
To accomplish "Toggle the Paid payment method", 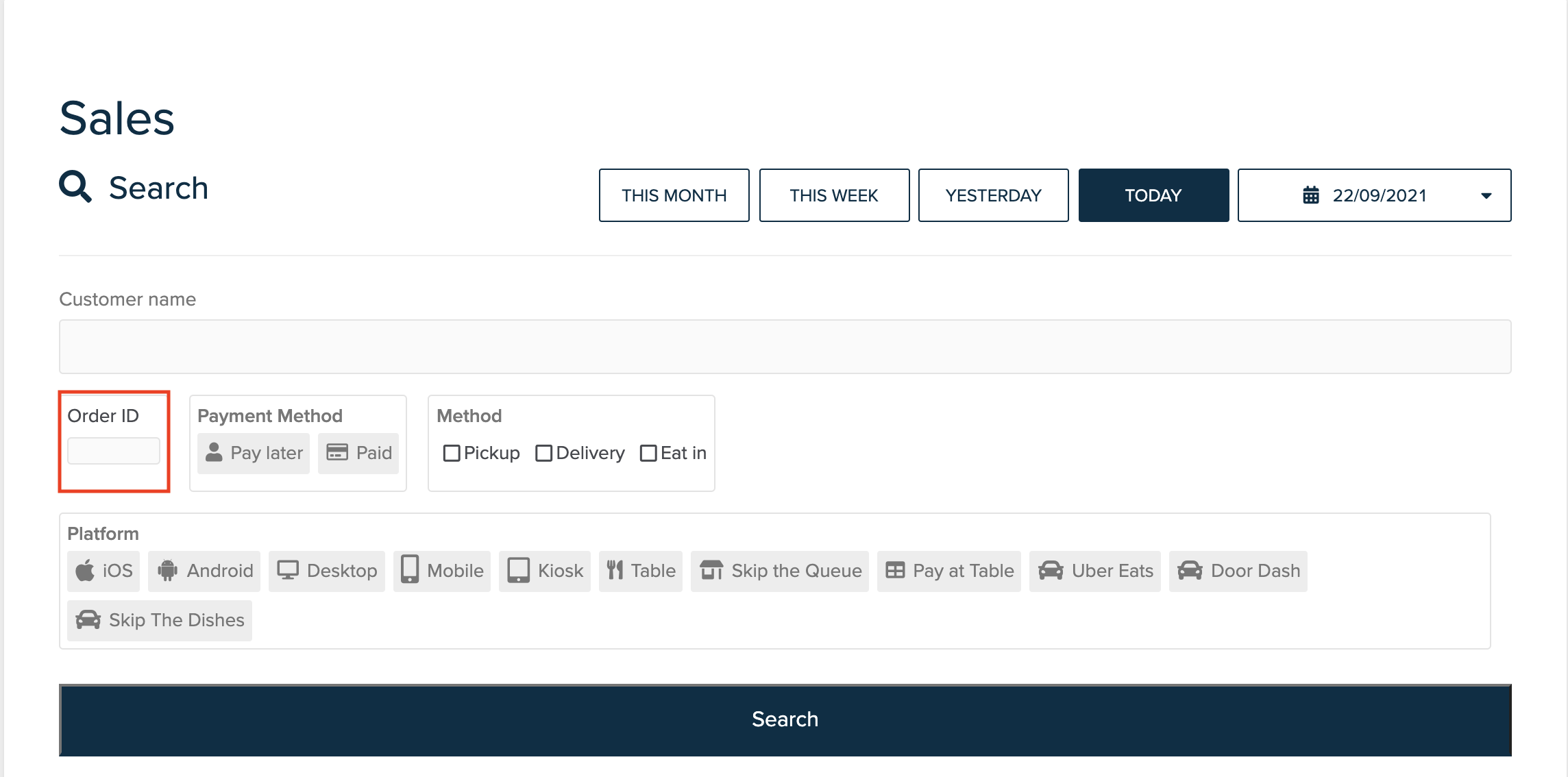I will pos(358,453).
